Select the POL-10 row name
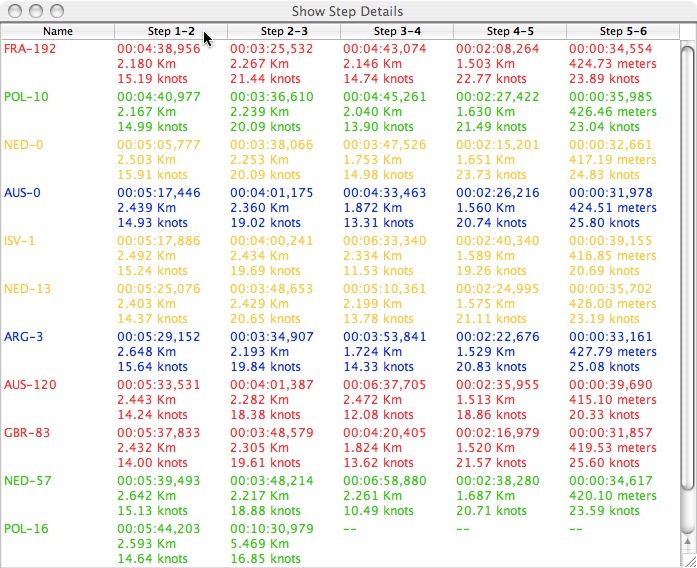 pos(26,96)
